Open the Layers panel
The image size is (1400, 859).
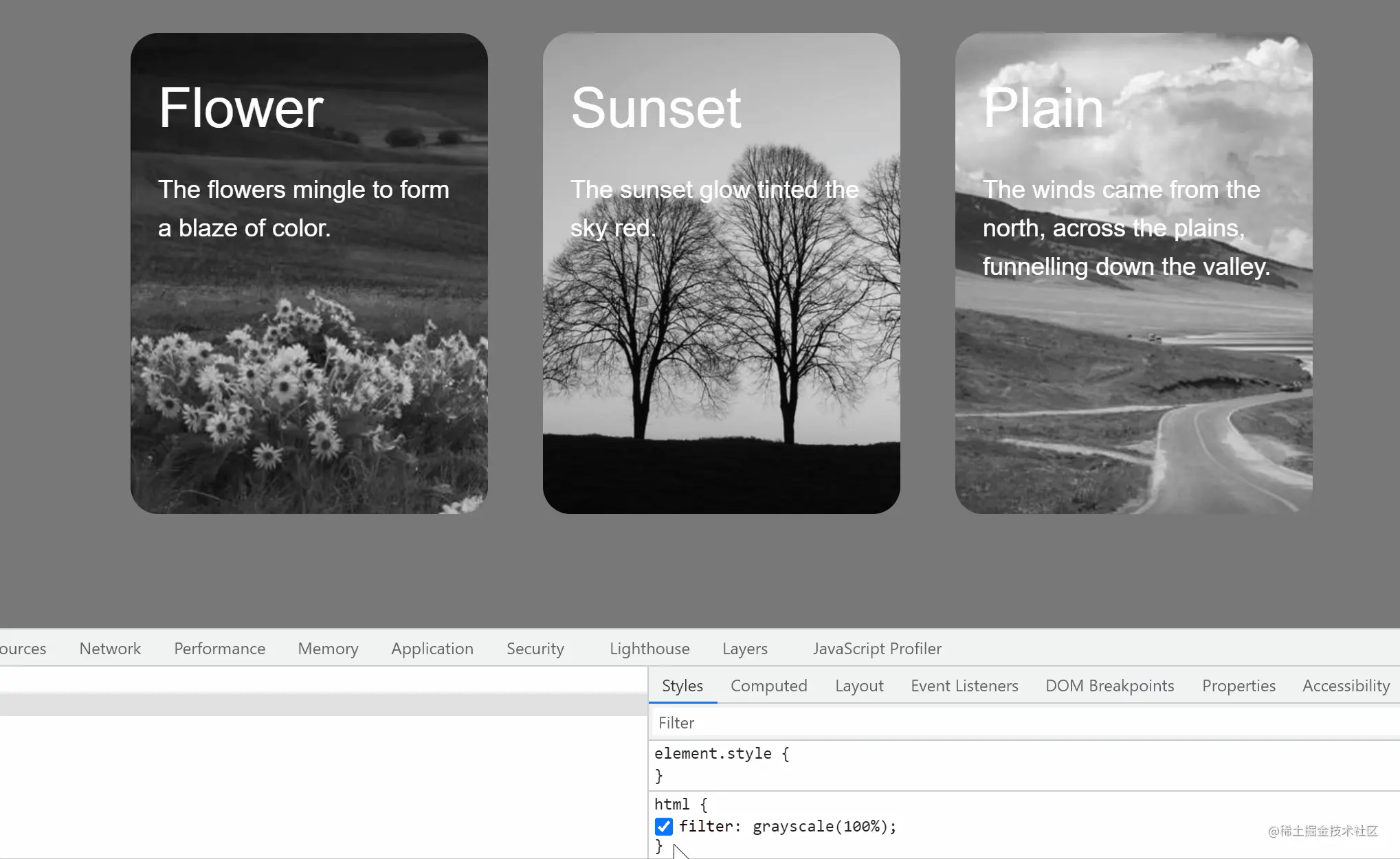click(745, 648)
